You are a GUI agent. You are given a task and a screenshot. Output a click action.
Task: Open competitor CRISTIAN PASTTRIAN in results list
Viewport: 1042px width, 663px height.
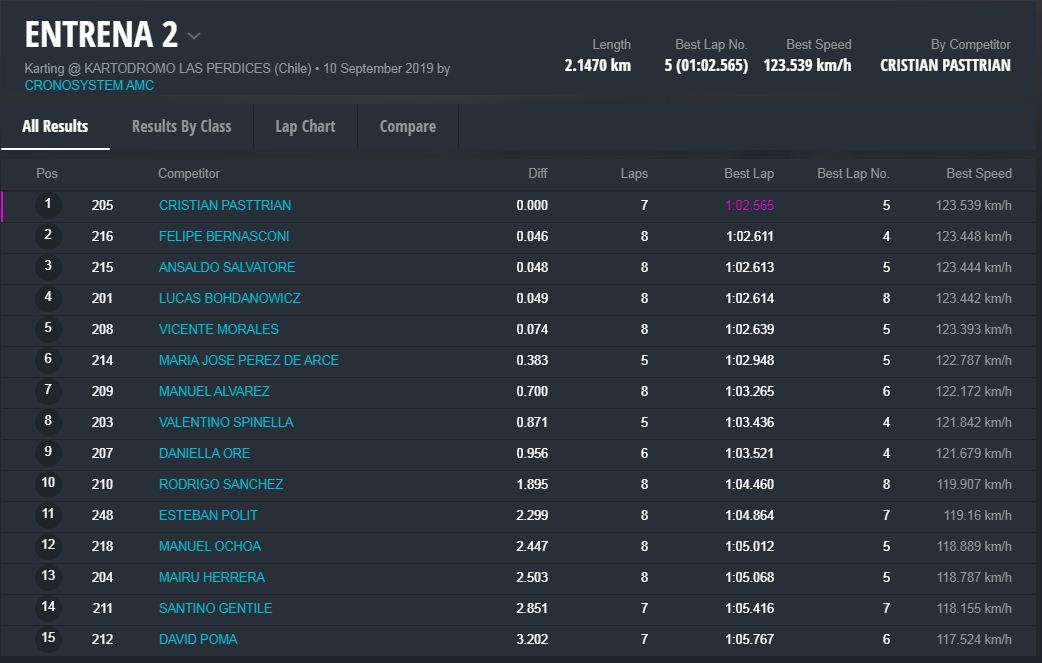click(225, 205)
